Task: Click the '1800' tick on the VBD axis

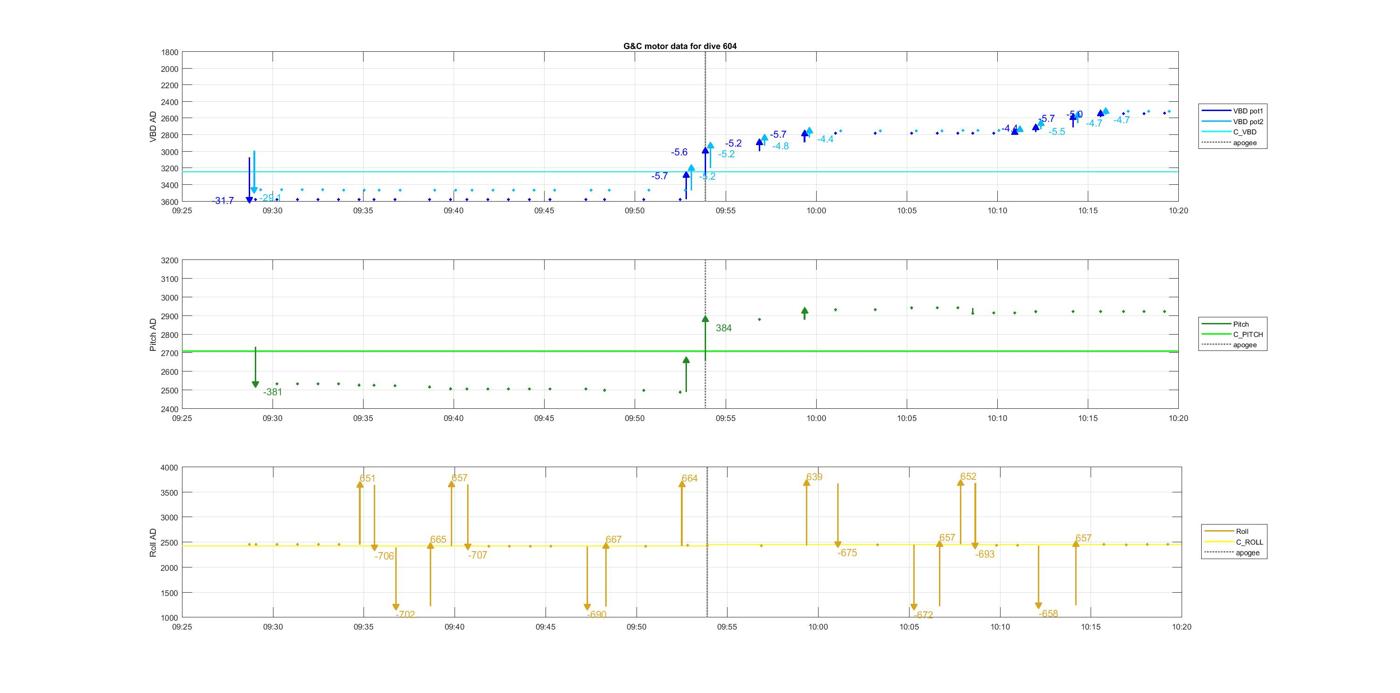Action: point(170,52)
